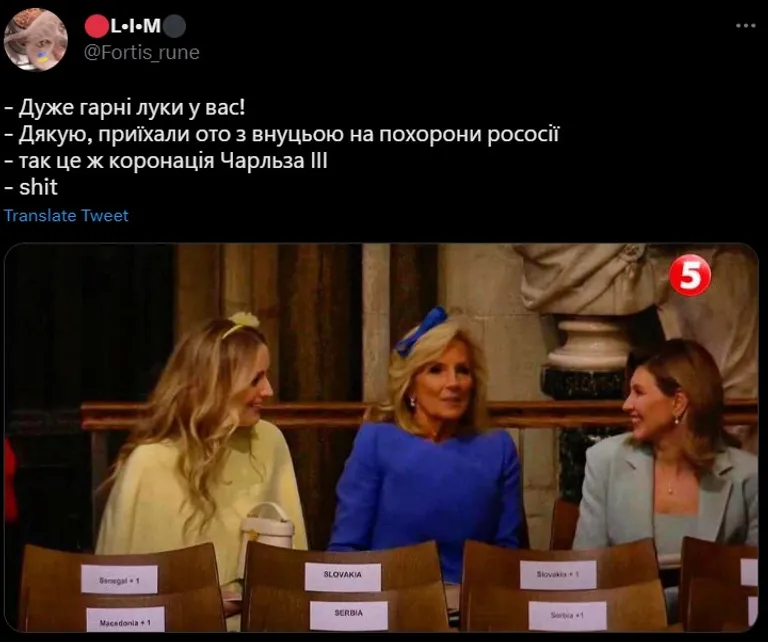
Task: Open the three-dots more options menu
Action: pos(745,26)
